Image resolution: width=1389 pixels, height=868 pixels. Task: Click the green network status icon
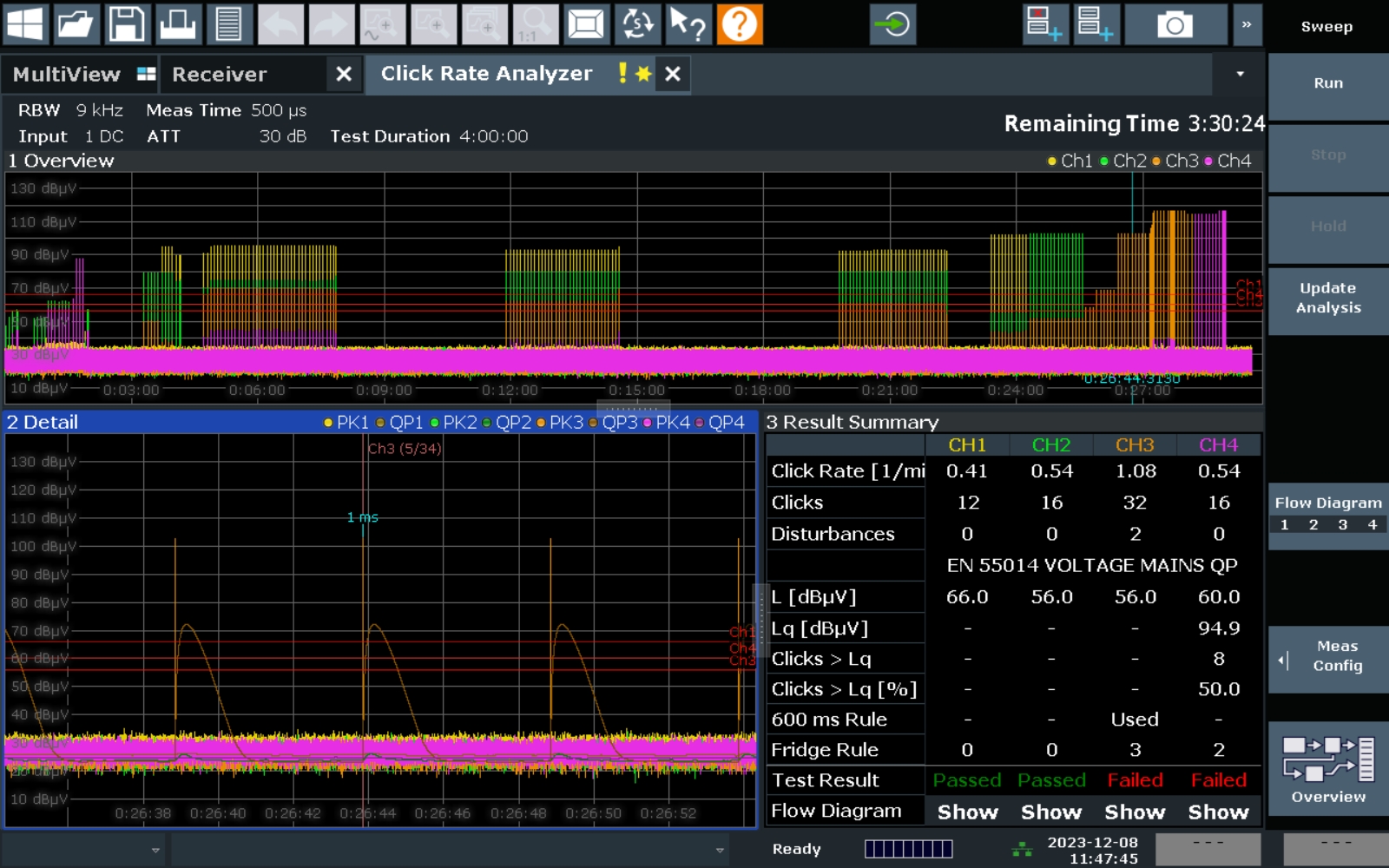point(1022,849)
